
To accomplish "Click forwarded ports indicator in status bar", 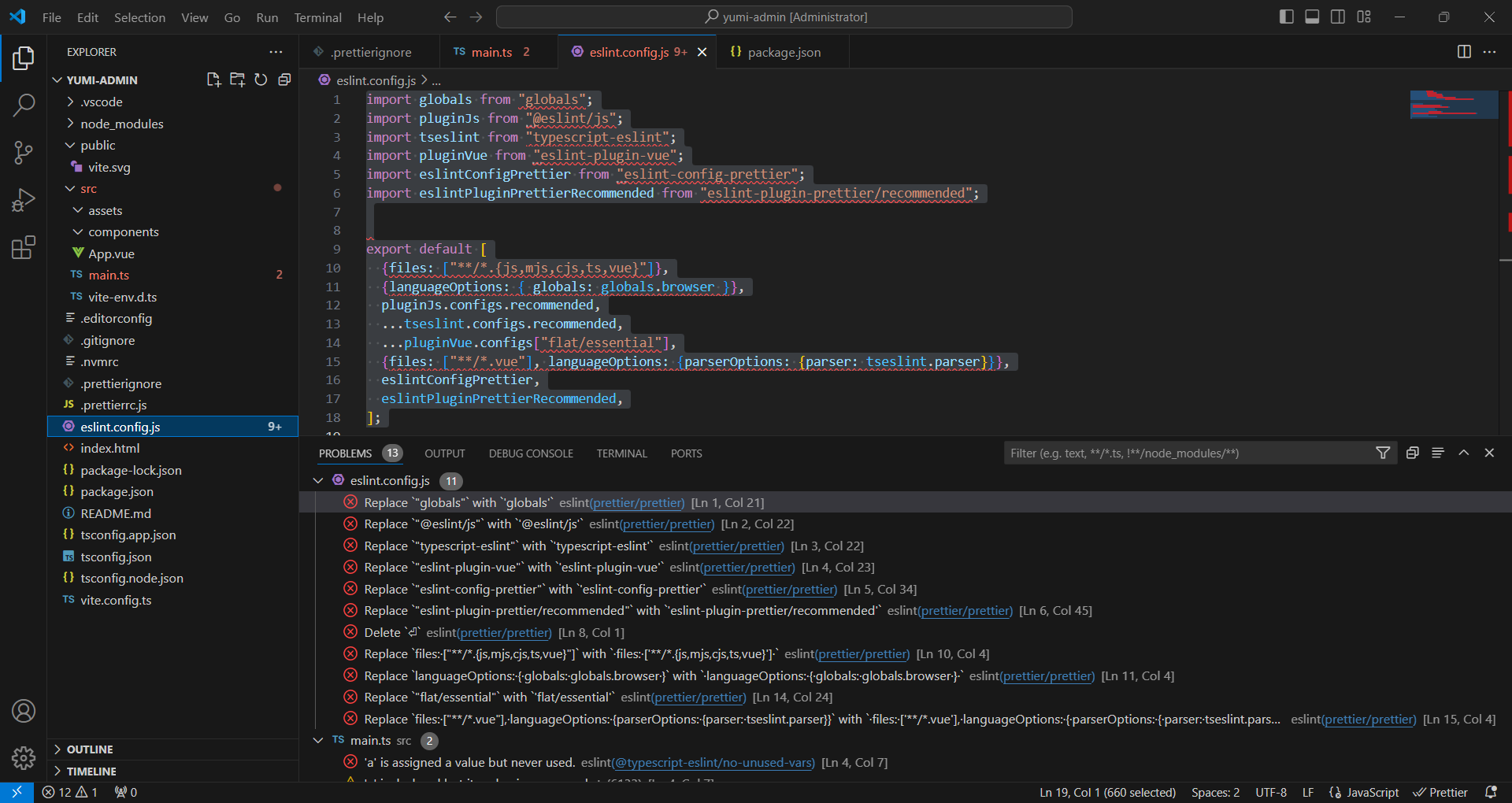I will click(126, 792).
